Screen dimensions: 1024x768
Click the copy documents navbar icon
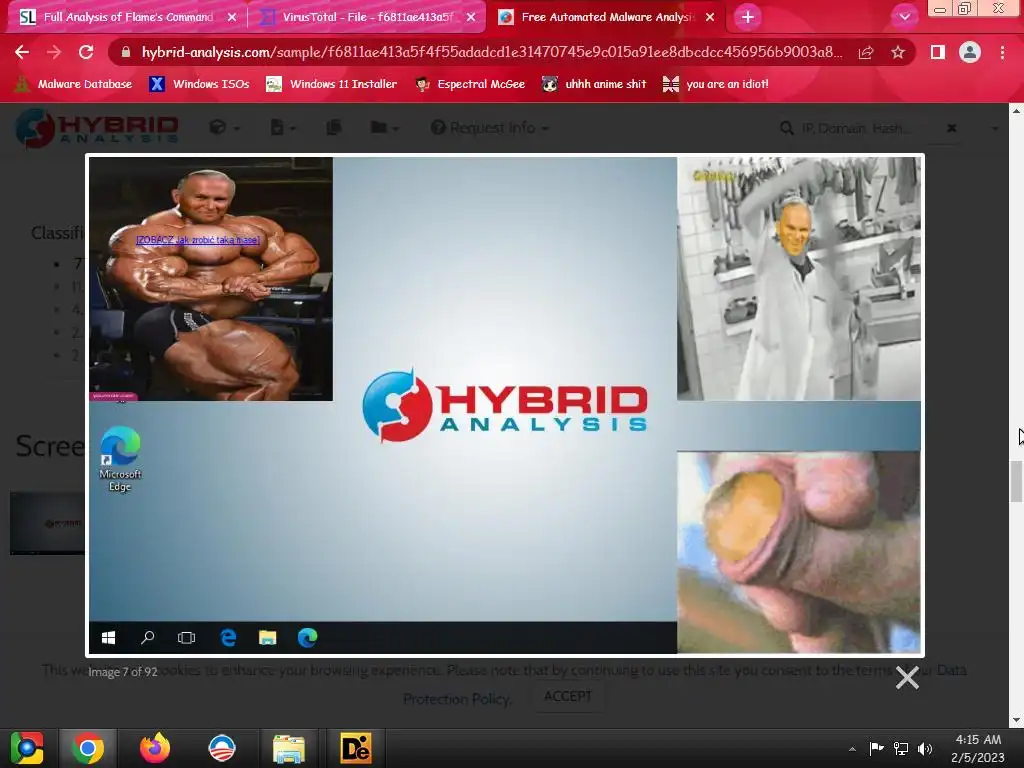click(x=334, y=127)
